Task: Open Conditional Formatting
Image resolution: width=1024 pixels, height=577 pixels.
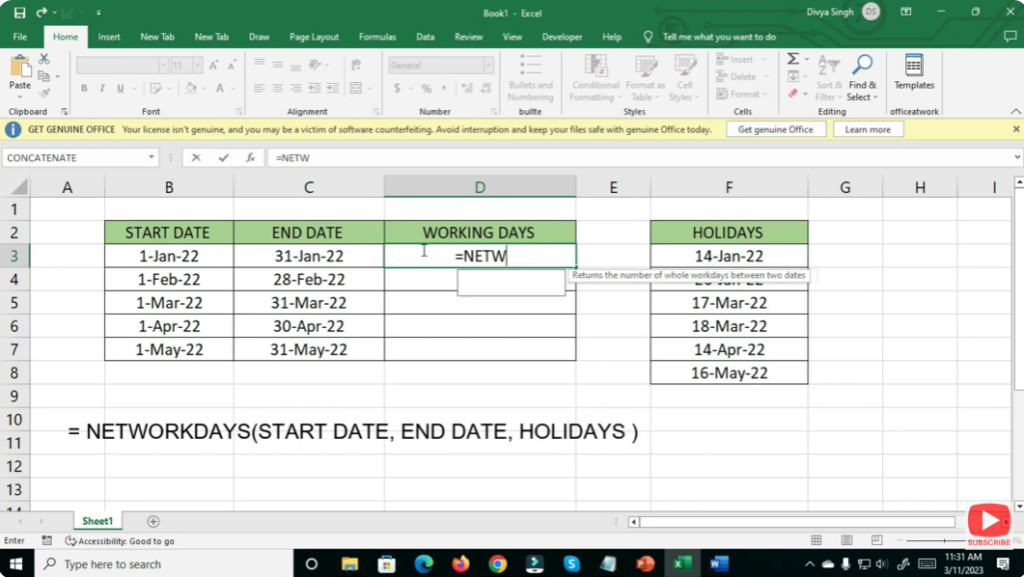Action: [594, 79]
